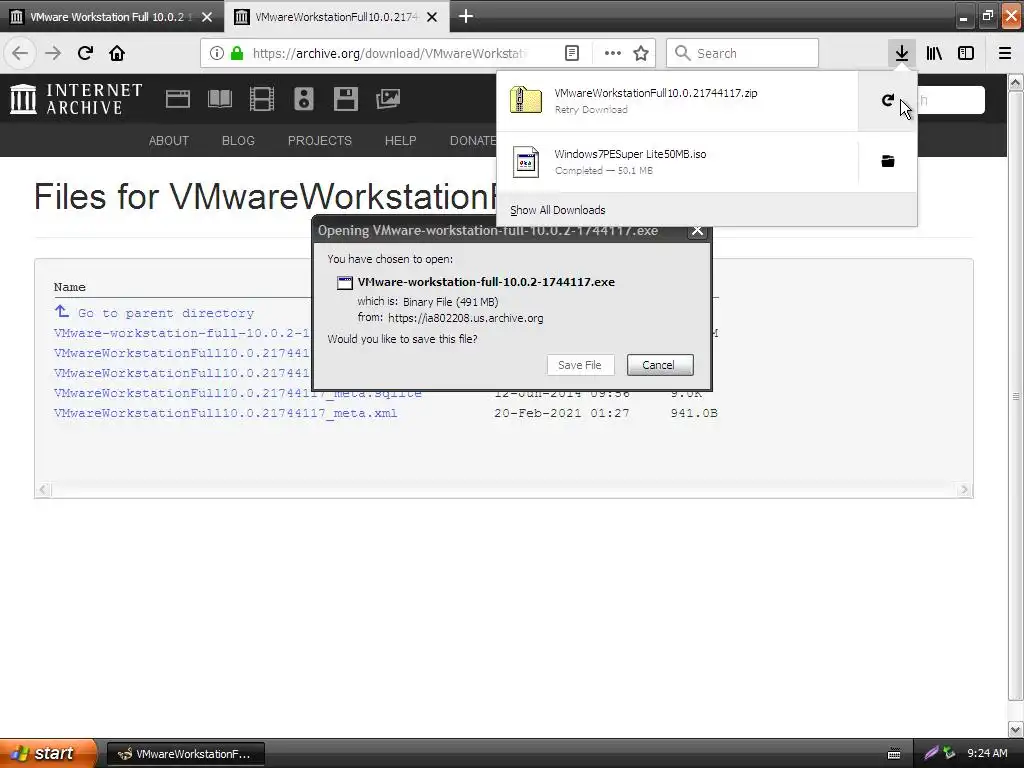The image size is (1024, 768).
Task: Click the Name column header
Action: coord(69,287)
